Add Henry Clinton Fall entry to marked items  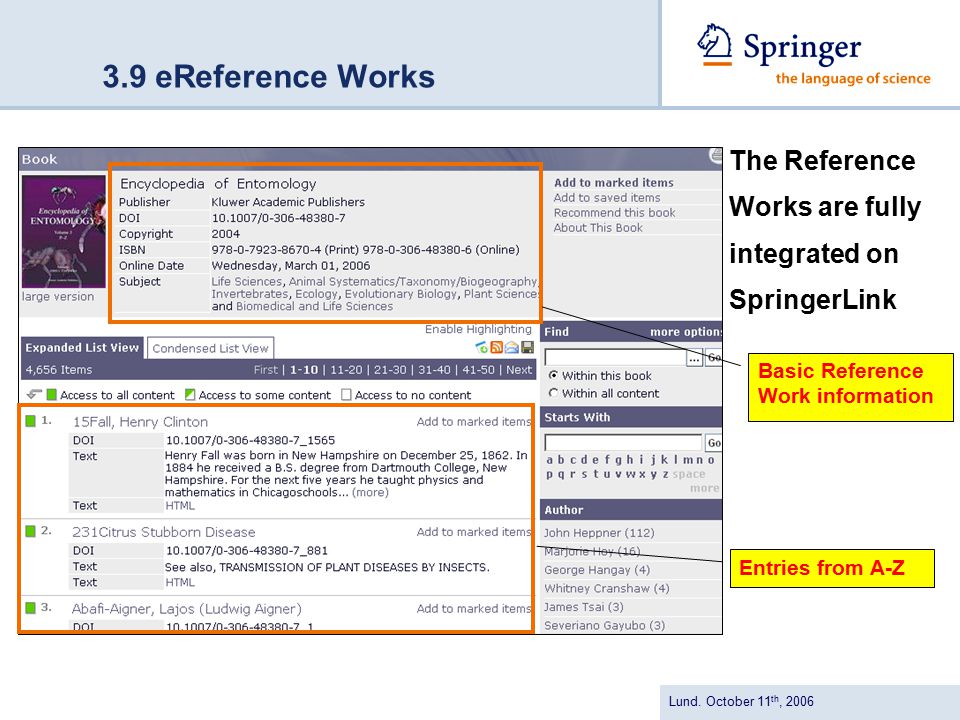(x=474, y=422)
